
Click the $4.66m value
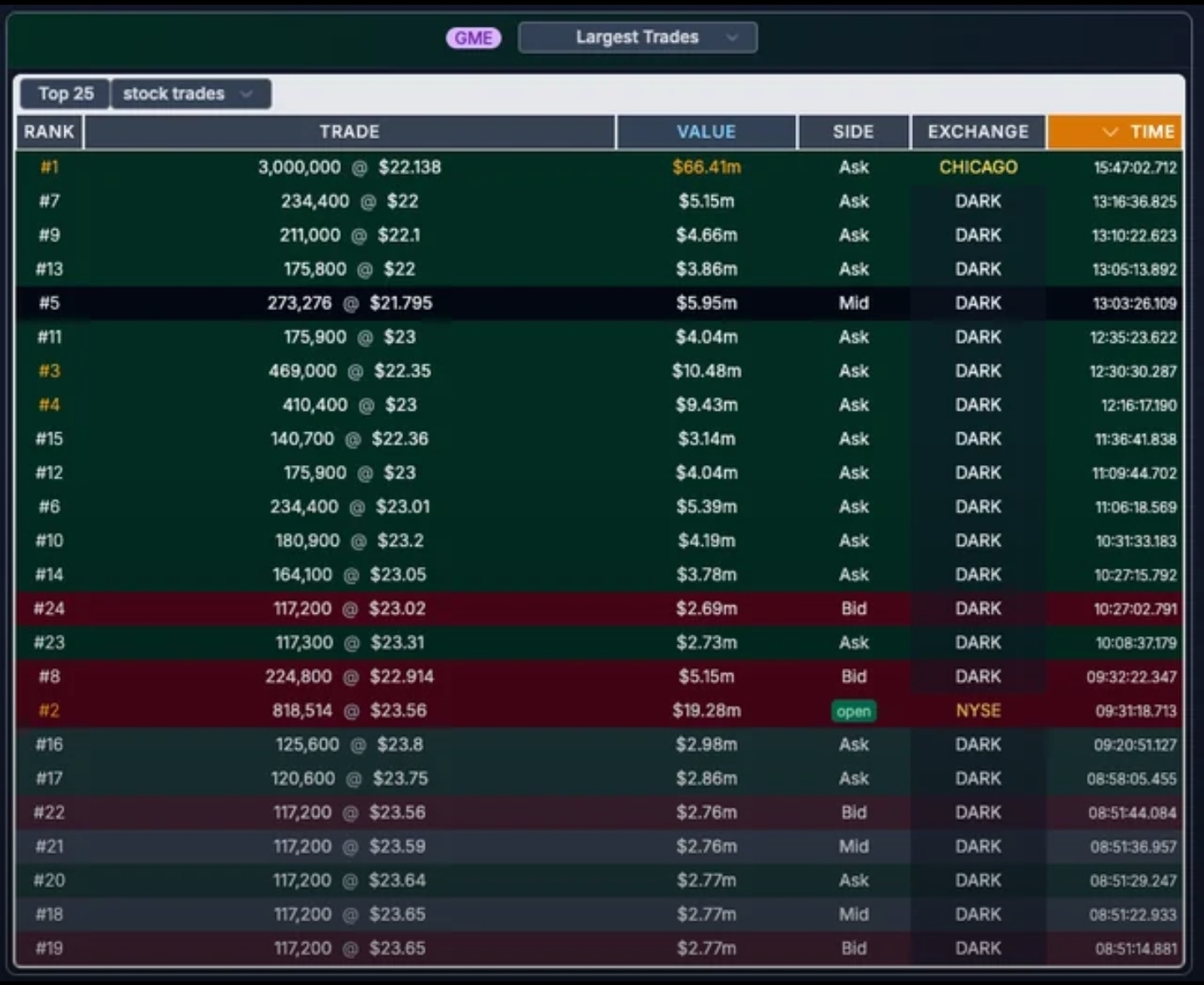point(707,235)
